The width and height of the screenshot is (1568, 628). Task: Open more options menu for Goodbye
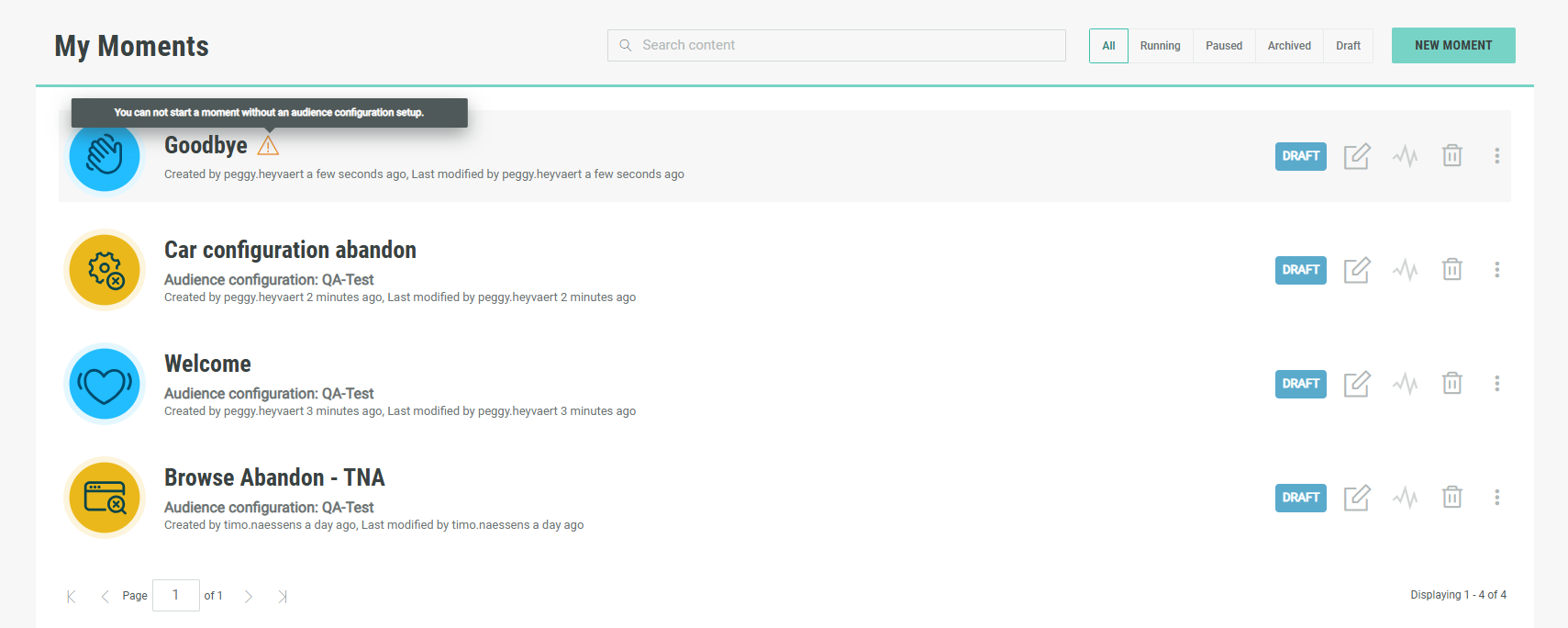pyautogui.click(x=1496, y=156)
